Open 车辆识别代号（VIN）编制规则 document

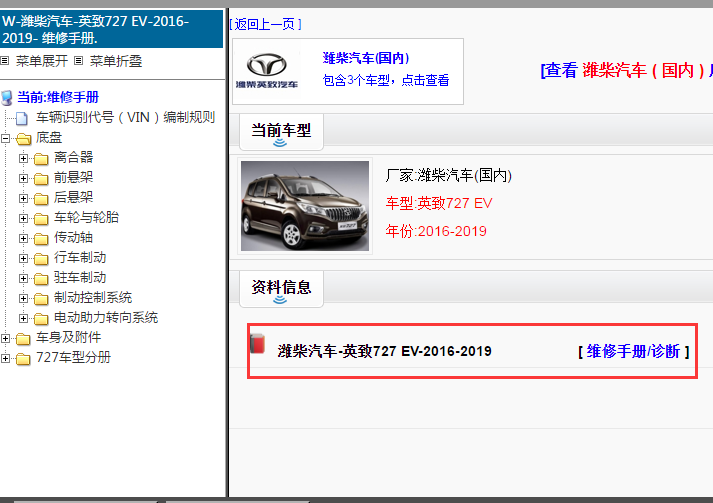(x=126, y=117)
